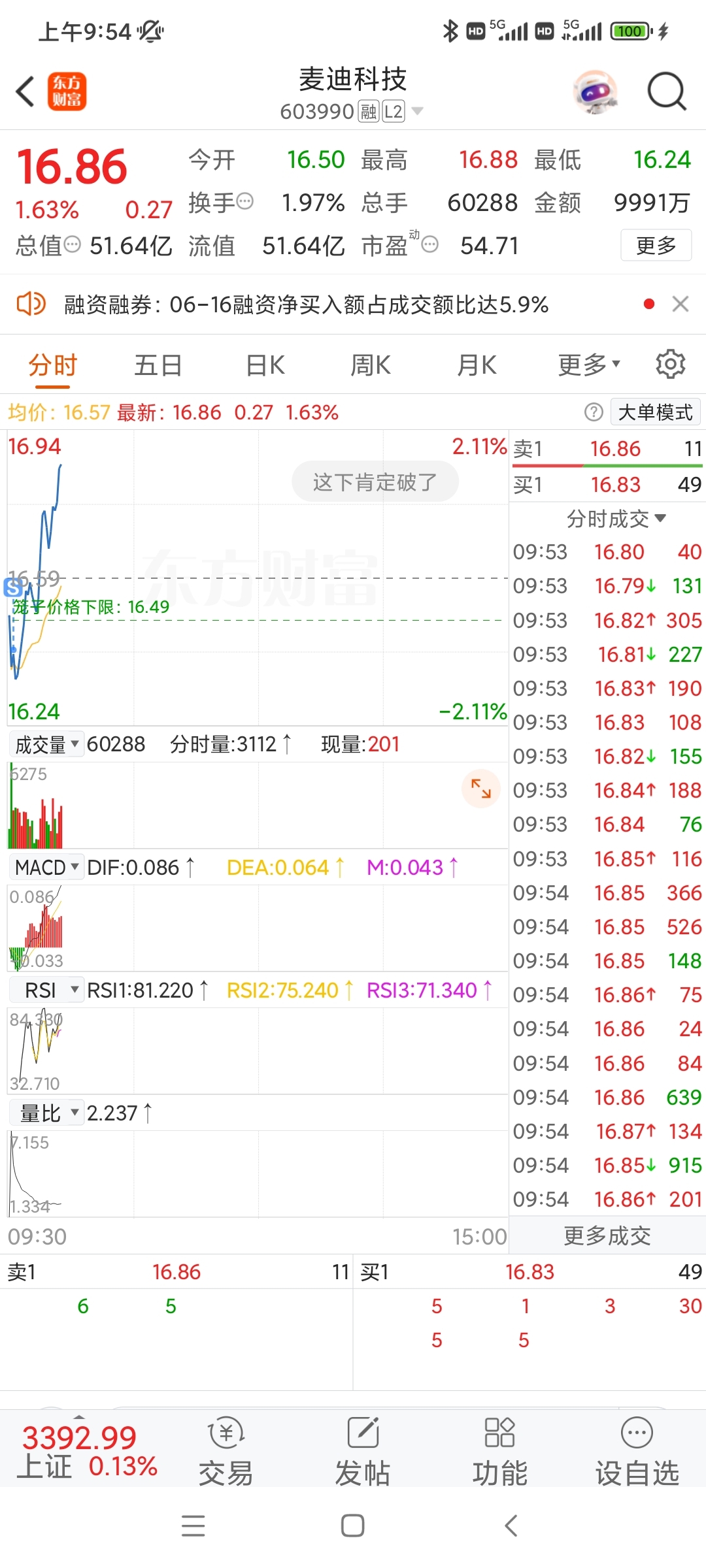Open the robot assistant avatar
The height and width of the screenshot is (1568, 706).
[x=595, y=91]
